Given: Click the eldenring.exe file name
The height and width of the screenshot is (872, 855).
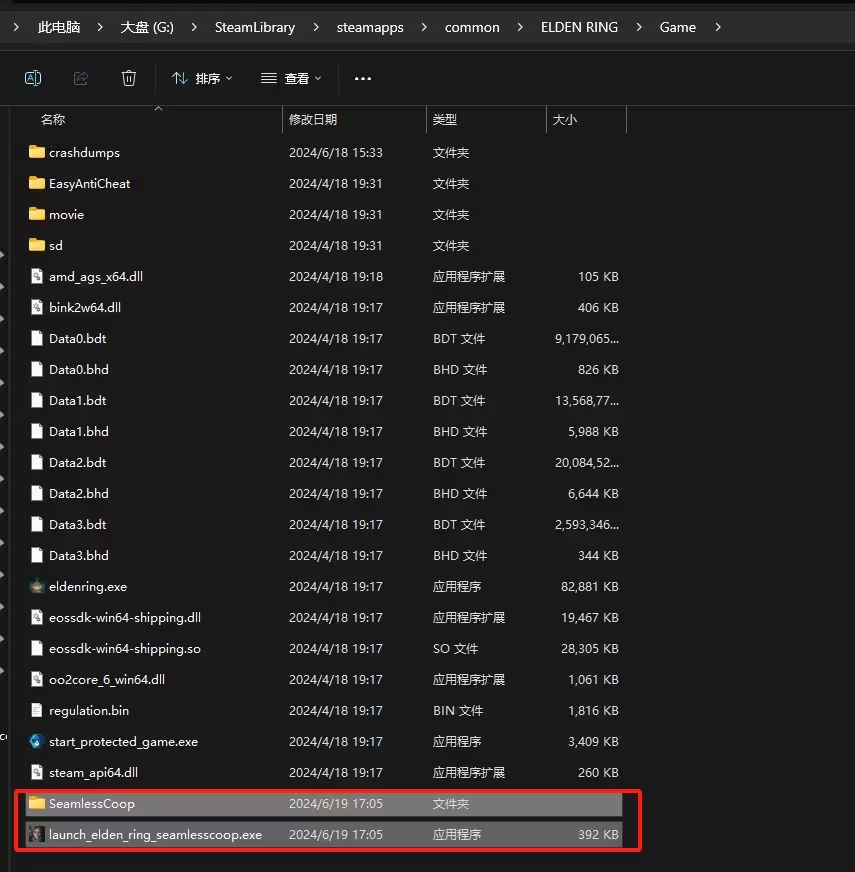Looking at the screenshot, I should tap(88, 587).
